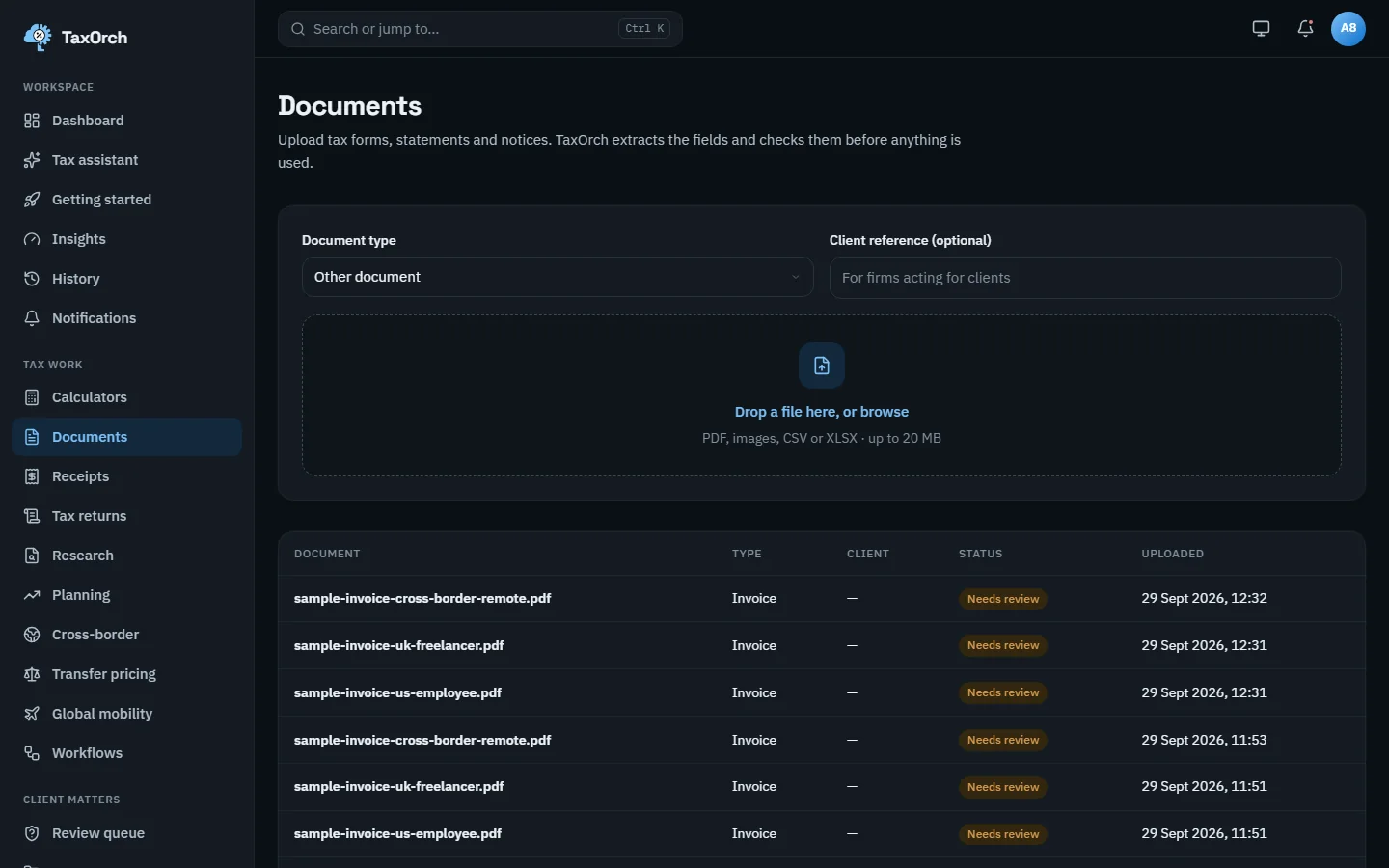The height and width of the screenshot is (868, 1389).
Task: Click the Ctrl K shortcut badge
Action: [x=644, y=29]
